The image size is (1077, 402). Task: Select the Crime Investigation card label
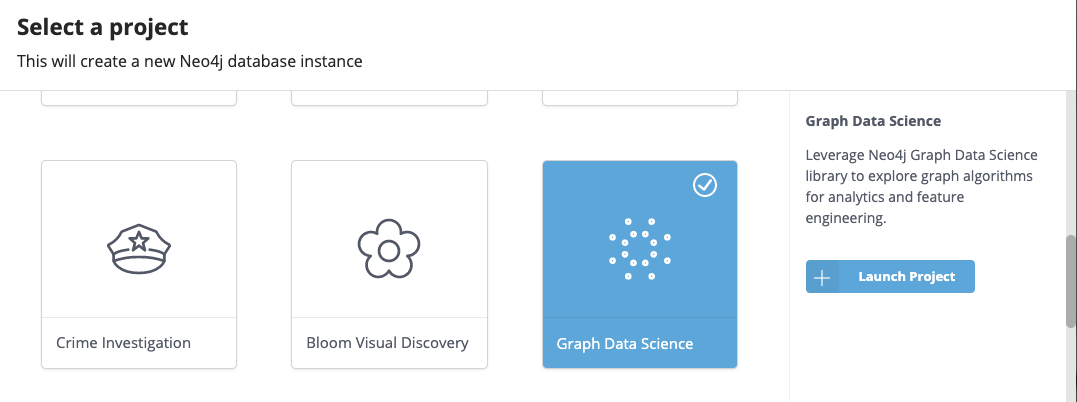(124, 343)
